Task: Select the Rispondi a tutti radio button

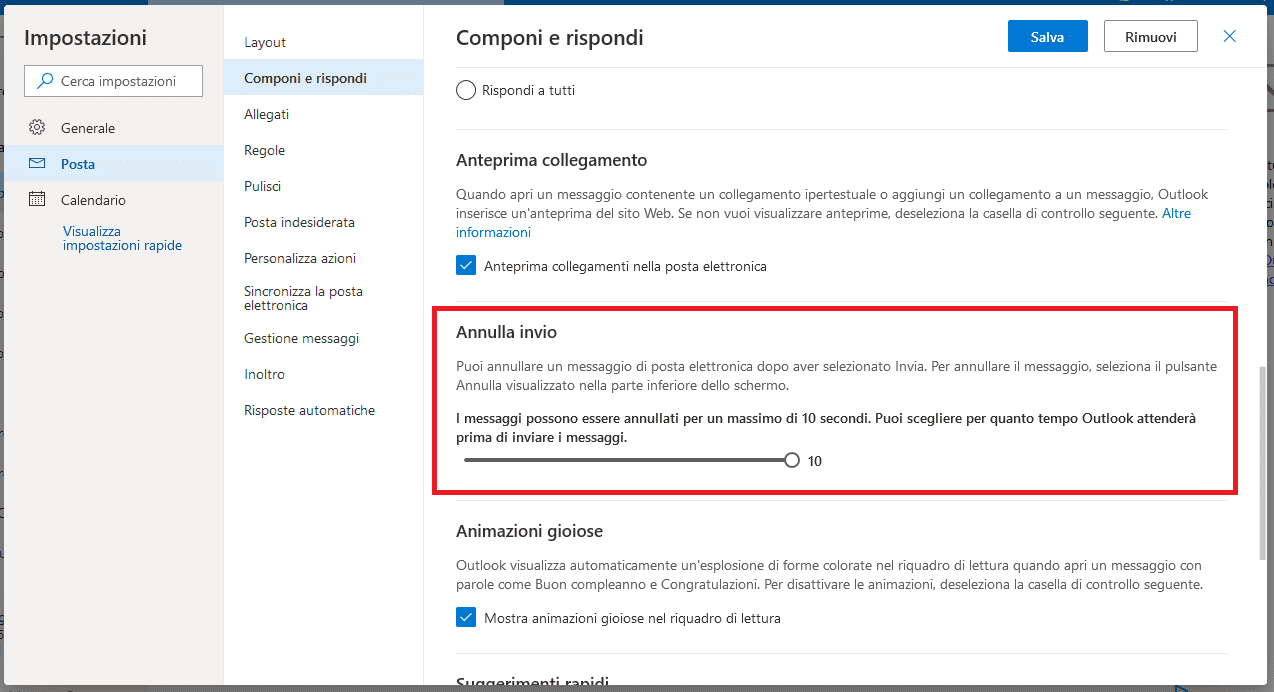Action: tap(466, 91)
